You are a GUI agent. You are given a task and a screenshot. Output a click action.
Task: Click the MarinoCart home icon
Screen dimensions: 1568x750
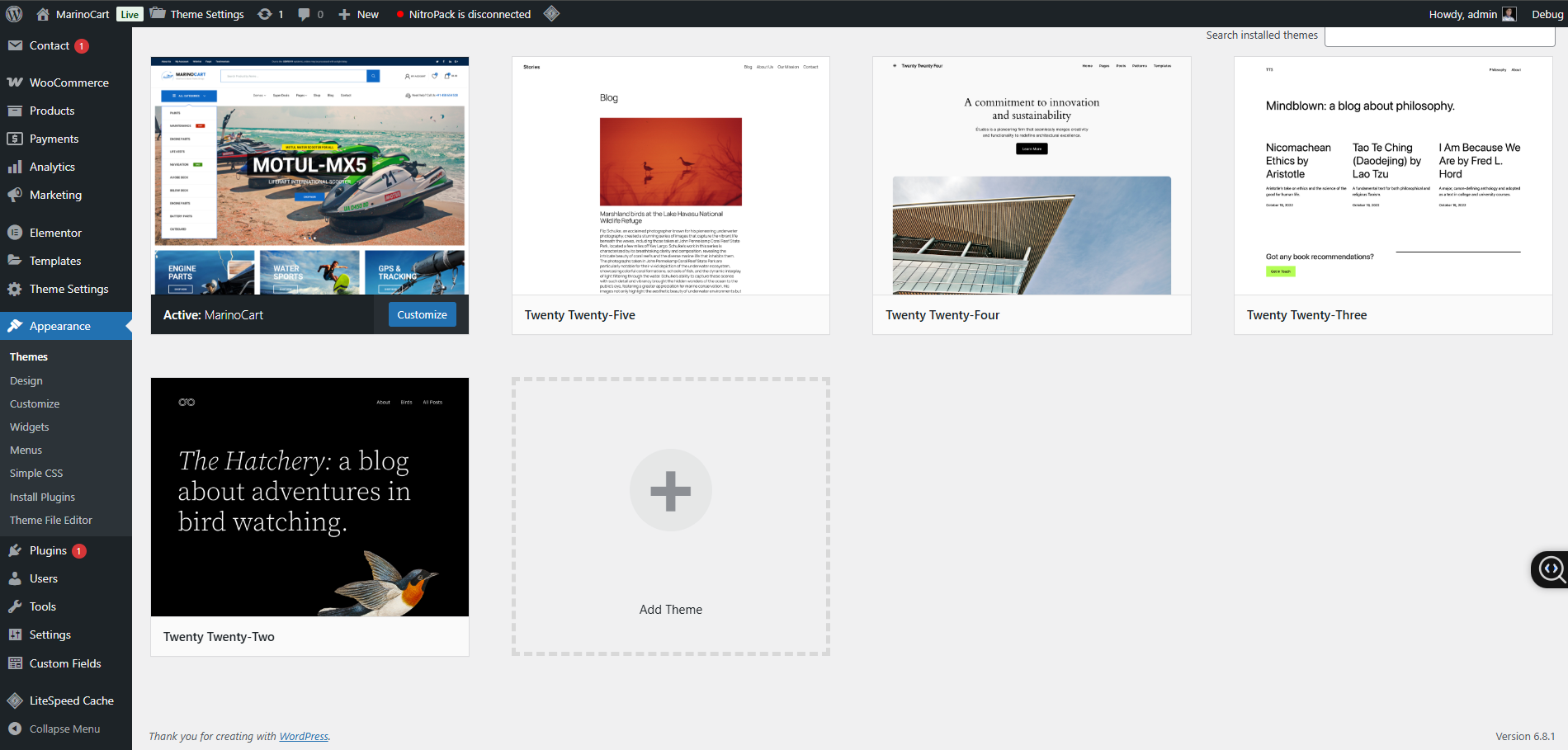(x=43, y=14)
